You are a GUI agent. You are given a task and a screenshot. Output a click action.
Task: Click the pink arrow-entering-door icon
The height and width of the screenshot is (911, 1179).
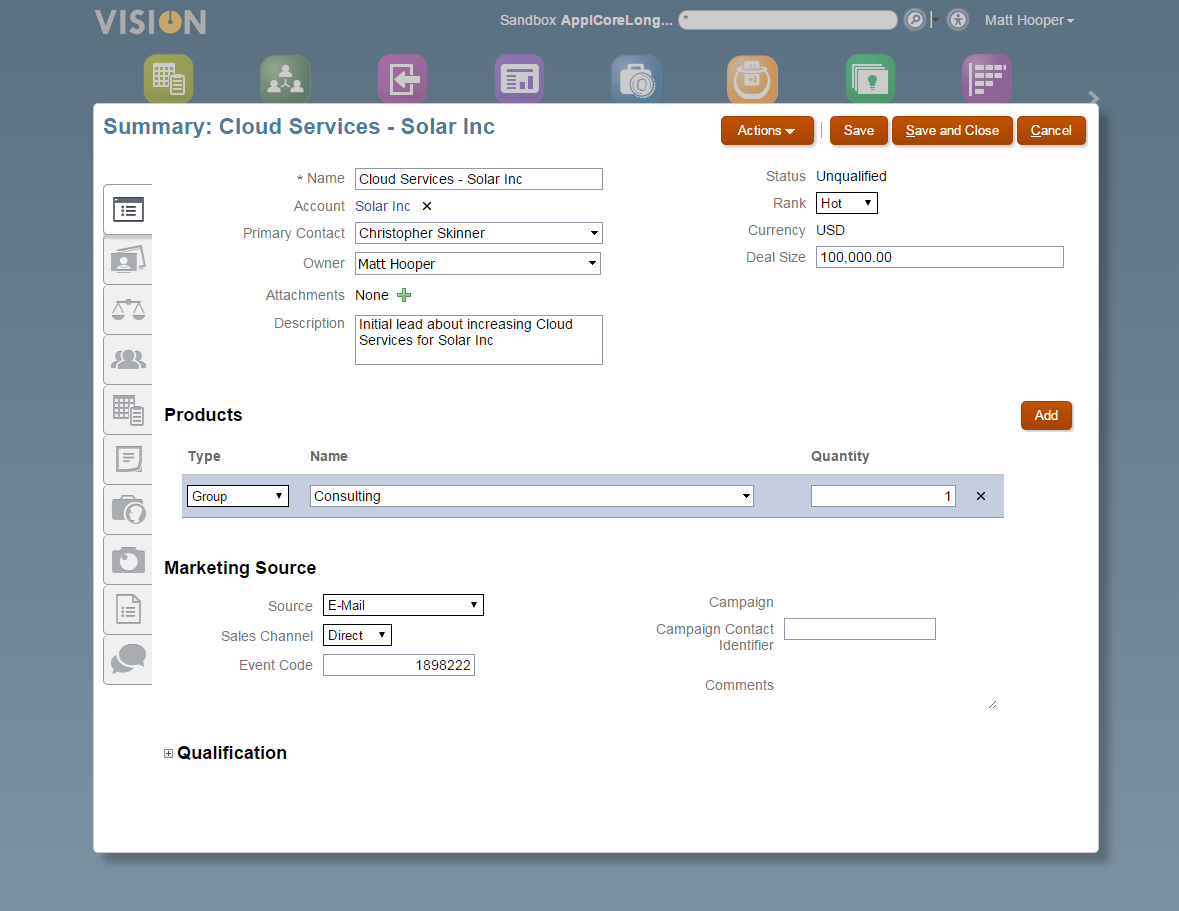403,78
